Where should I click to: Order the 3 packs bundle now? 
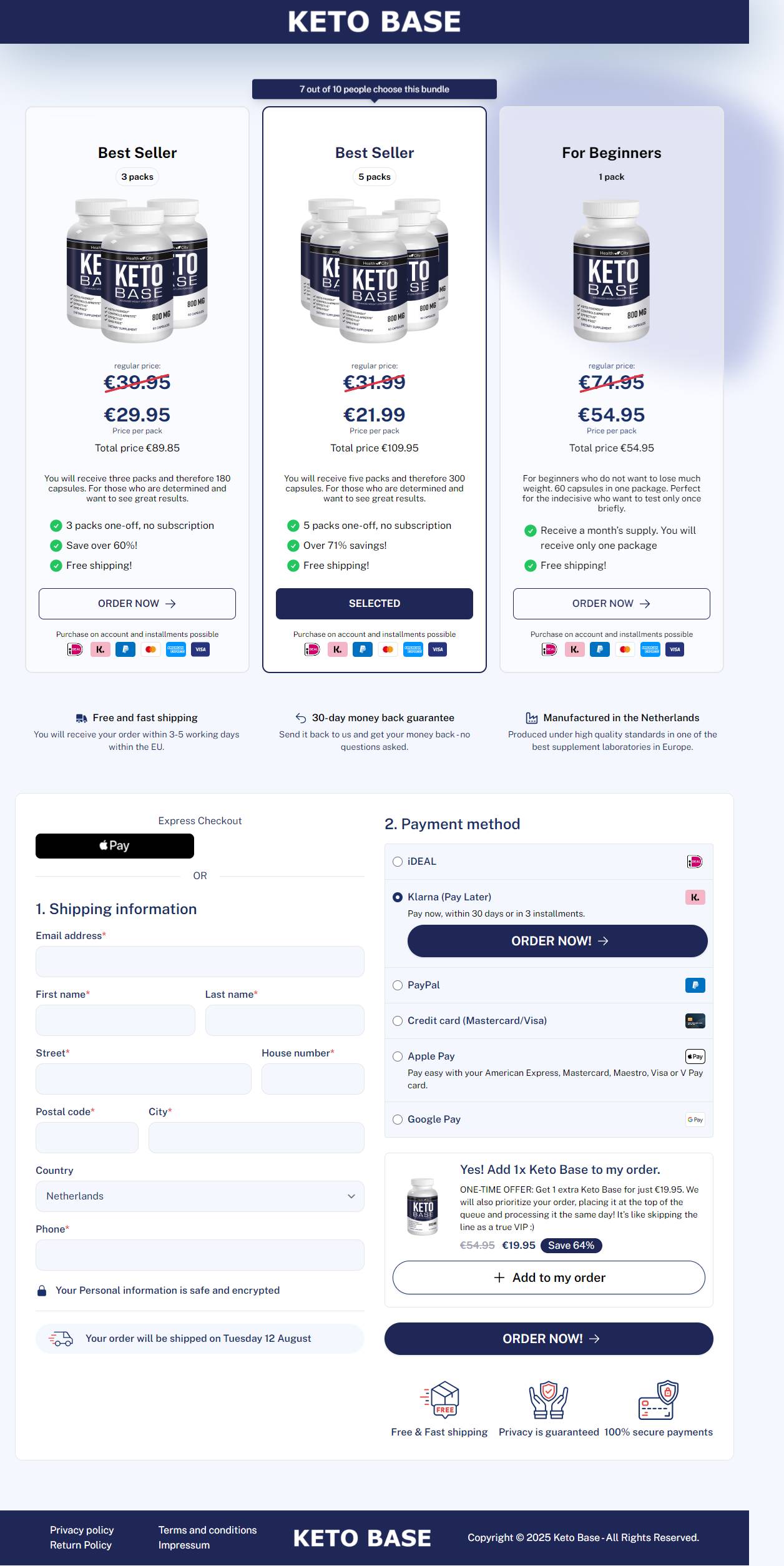tap(137, 604)
